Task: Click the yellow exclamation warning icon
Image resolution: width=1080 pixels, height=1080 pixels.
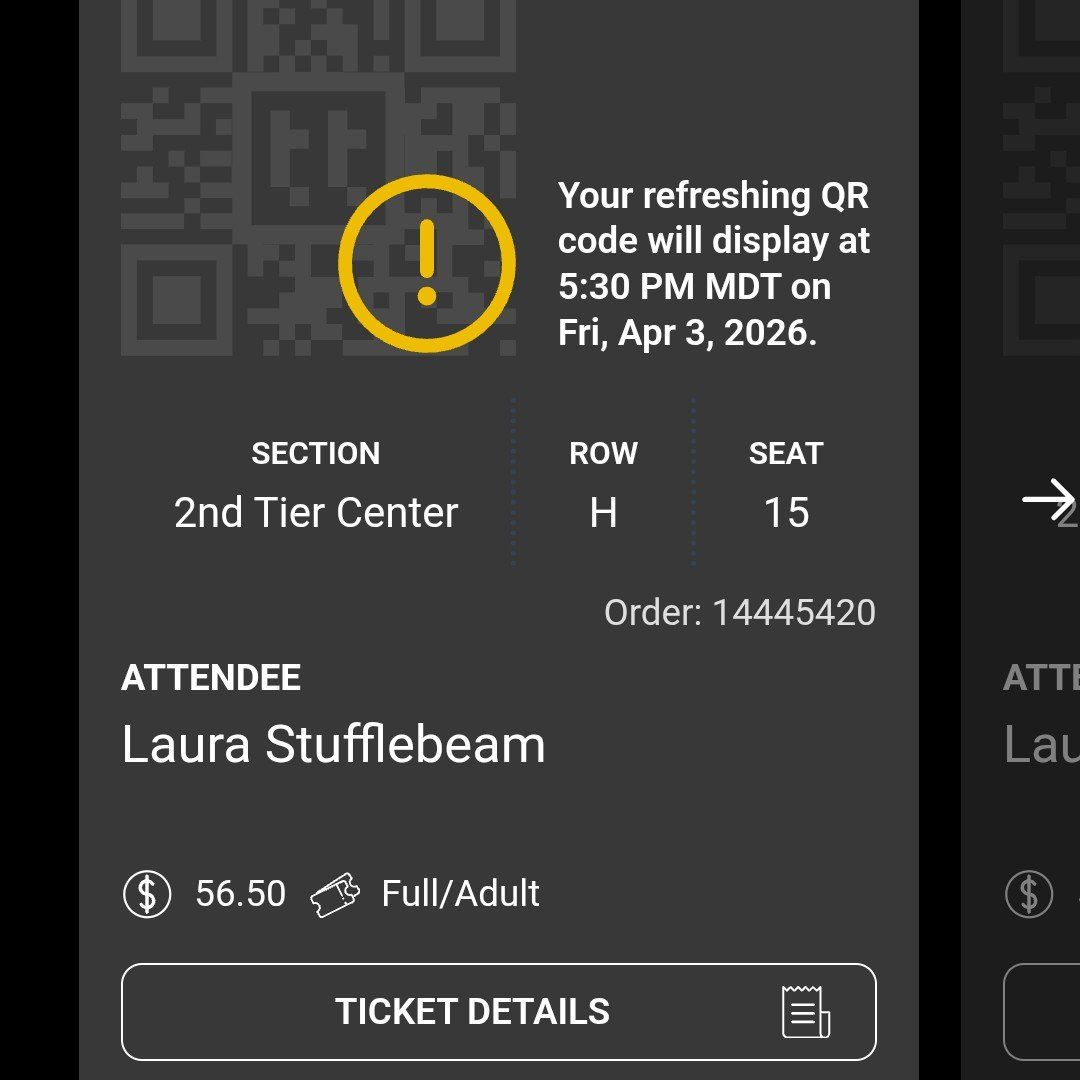Action: tap(427, 262)
